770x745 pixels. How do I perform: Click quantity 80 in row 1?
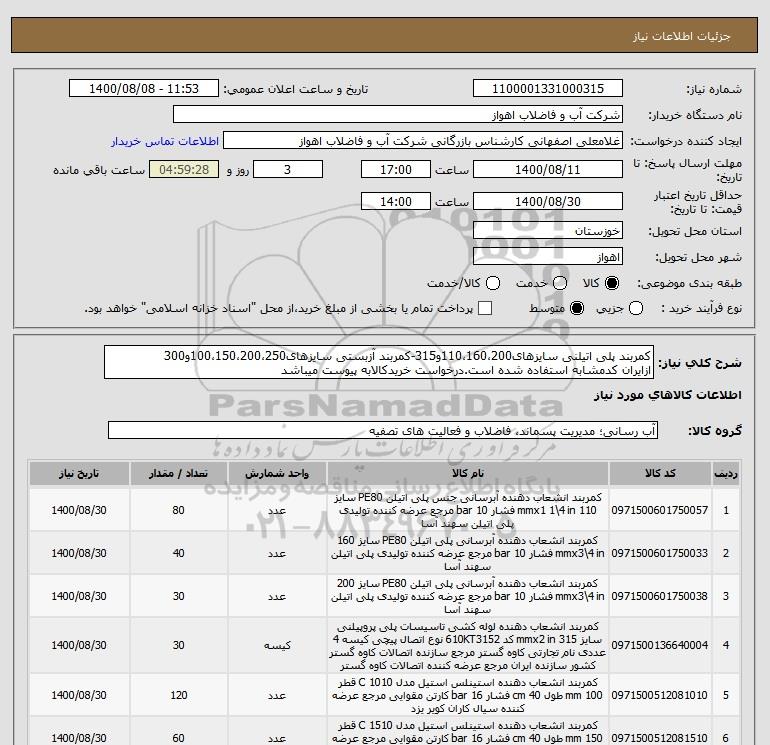(178, 511)
